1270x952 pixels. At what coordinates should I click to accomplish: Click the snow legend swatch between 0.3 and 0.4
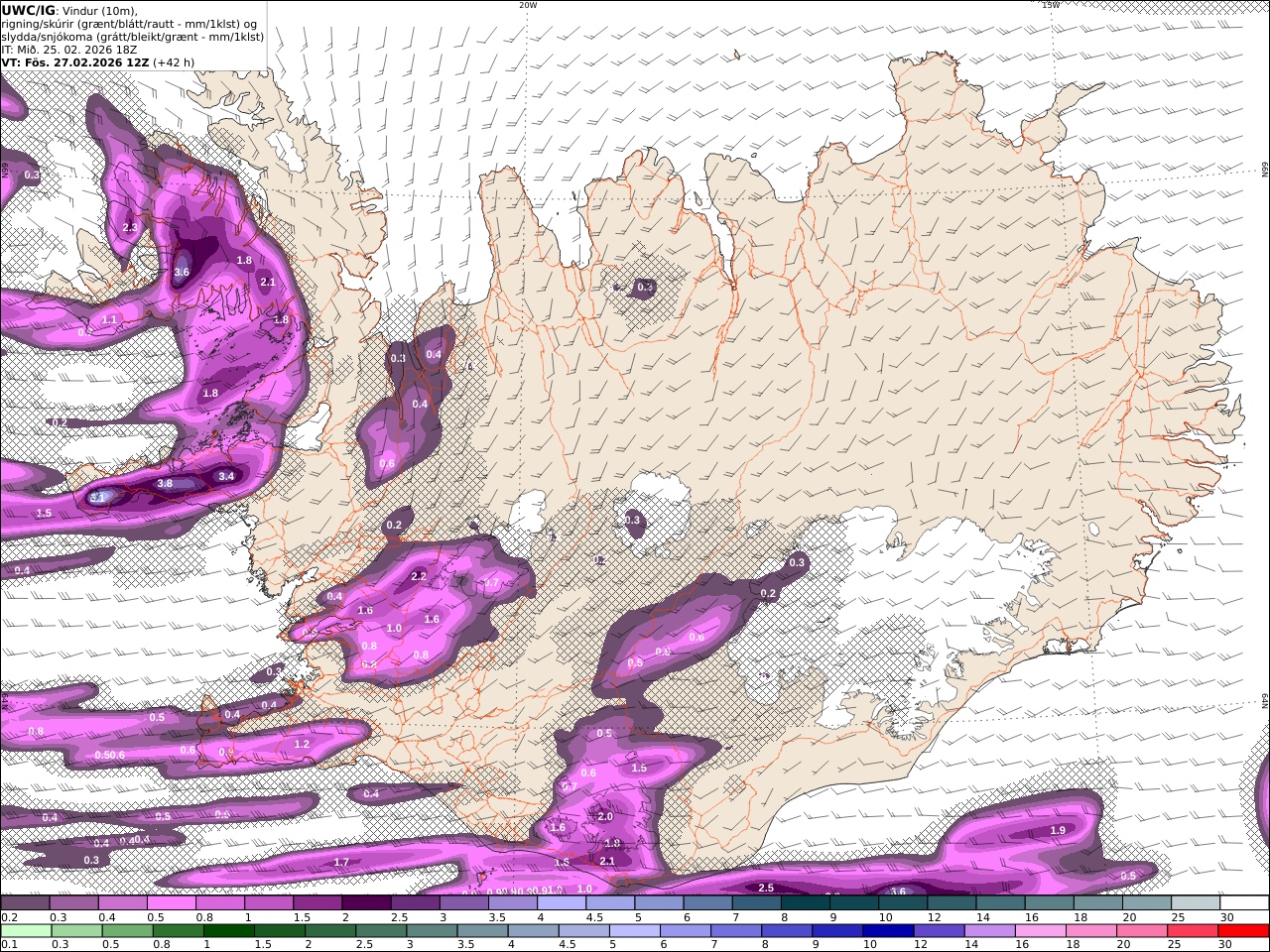point(73,903)
